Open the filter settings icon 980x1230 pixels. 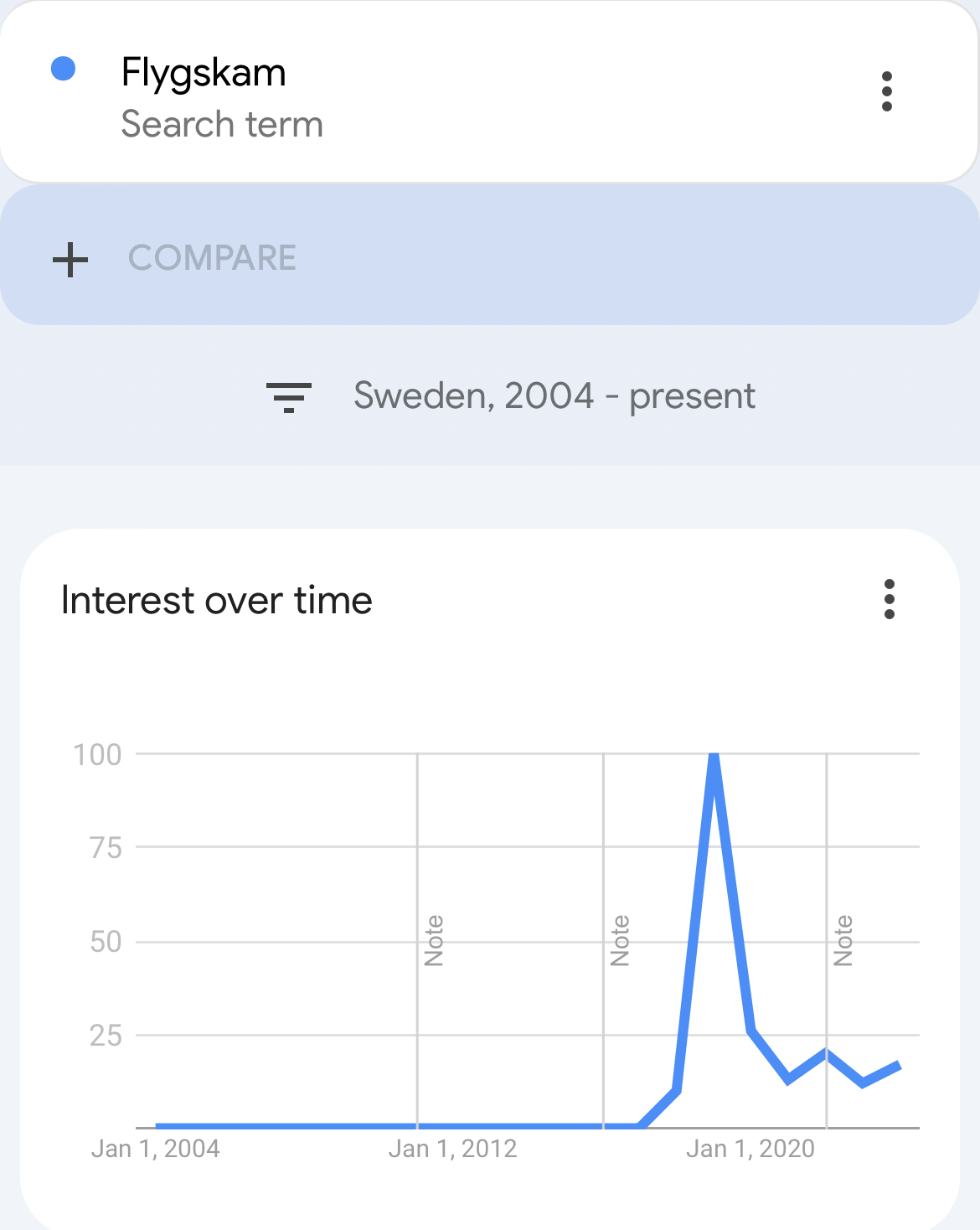289,396
